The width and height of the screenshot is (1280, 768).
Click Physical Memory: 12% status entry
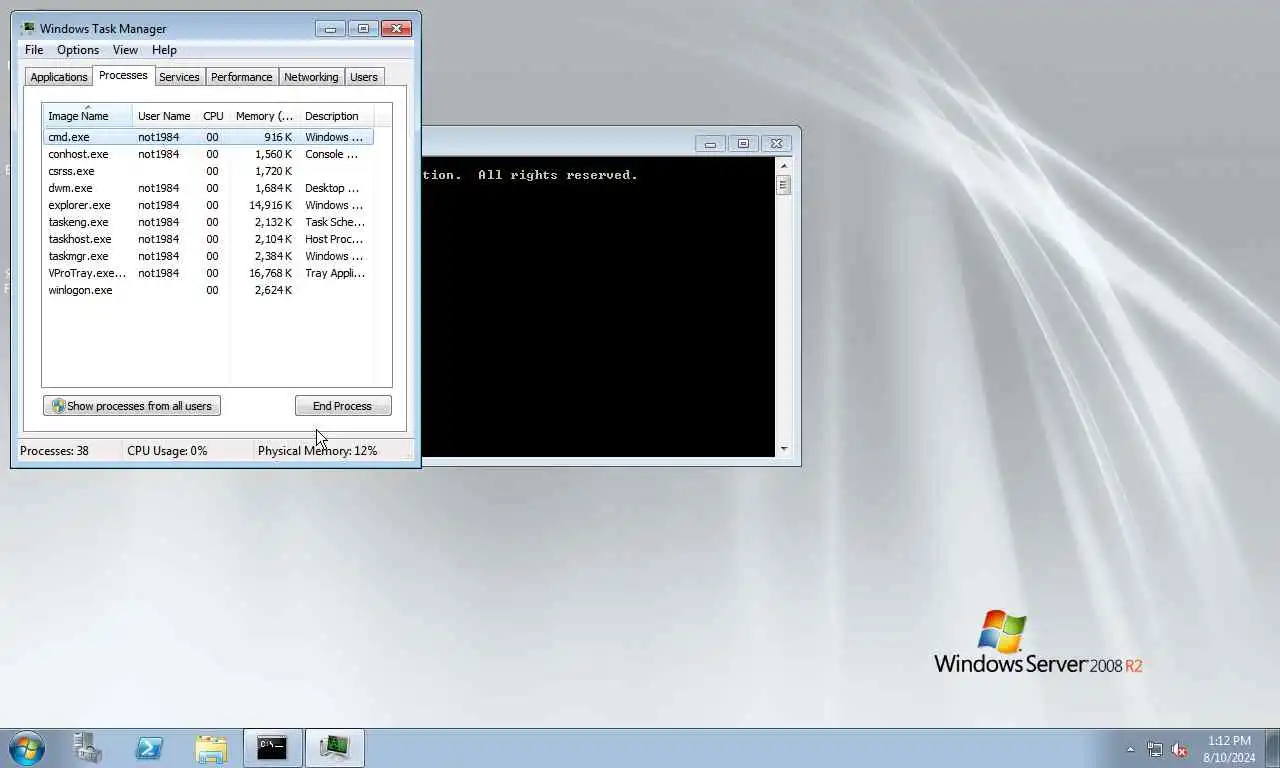tap(318, 451)
